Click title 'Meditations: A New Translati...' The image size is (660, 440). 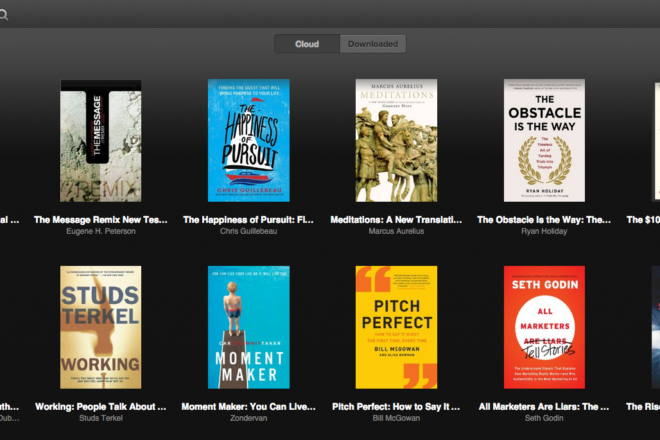click(396, 220)
